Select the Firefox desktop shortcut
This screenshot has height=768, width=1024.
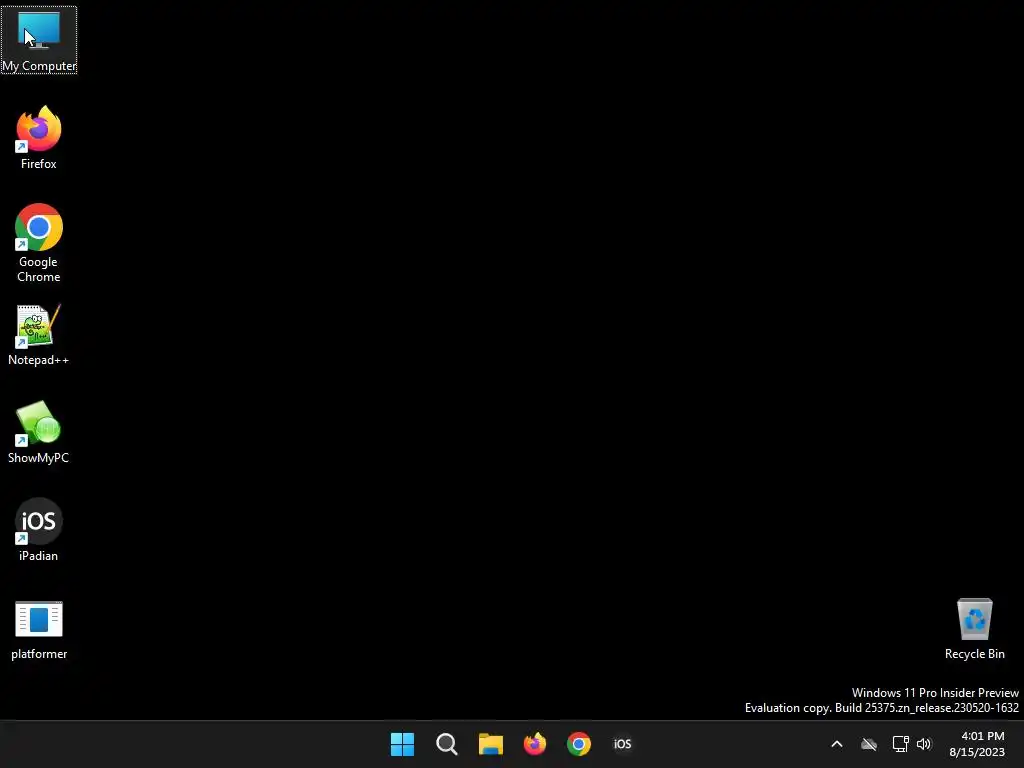39,138
